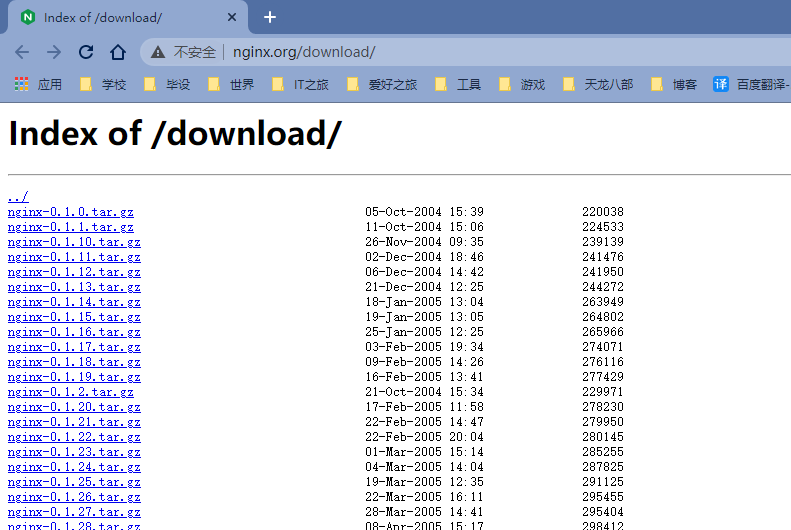Open the 游戏 bookmark folder
Screen dimensions: 791x530
(x=522, y=84)
